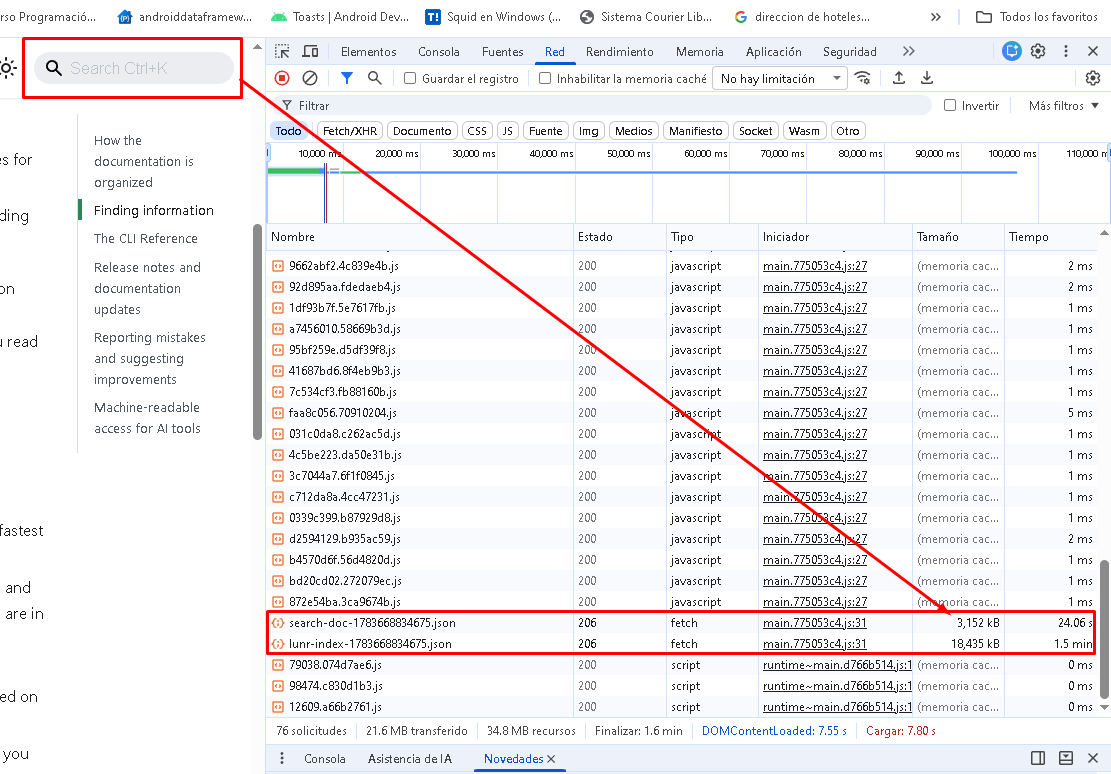Viewport: 1111px width, 774px height.
Task: Open the Rendimiento tab
Action: coord(619,52)
